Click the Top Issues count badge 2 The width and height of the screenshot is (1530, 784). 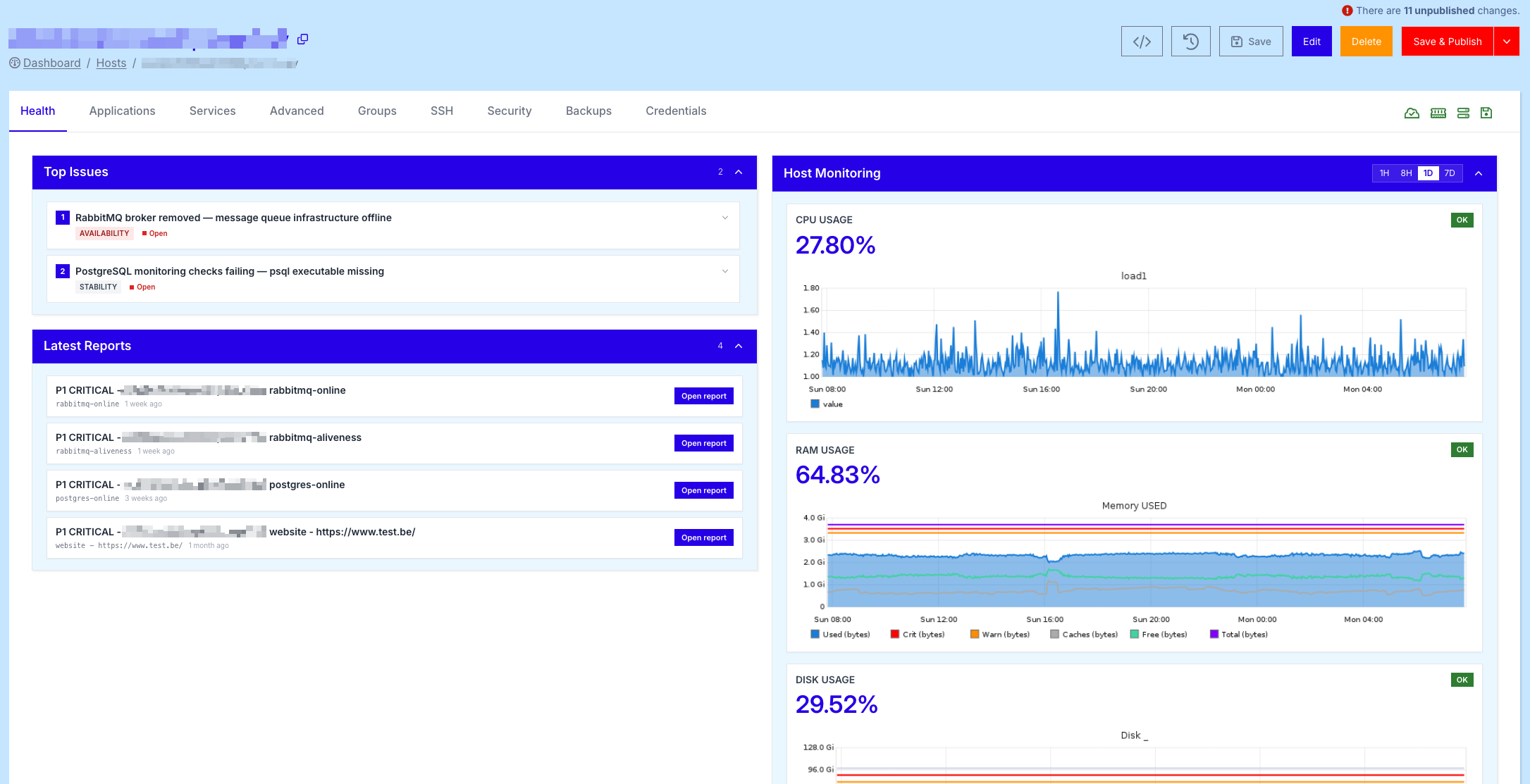tap(720, 172)
